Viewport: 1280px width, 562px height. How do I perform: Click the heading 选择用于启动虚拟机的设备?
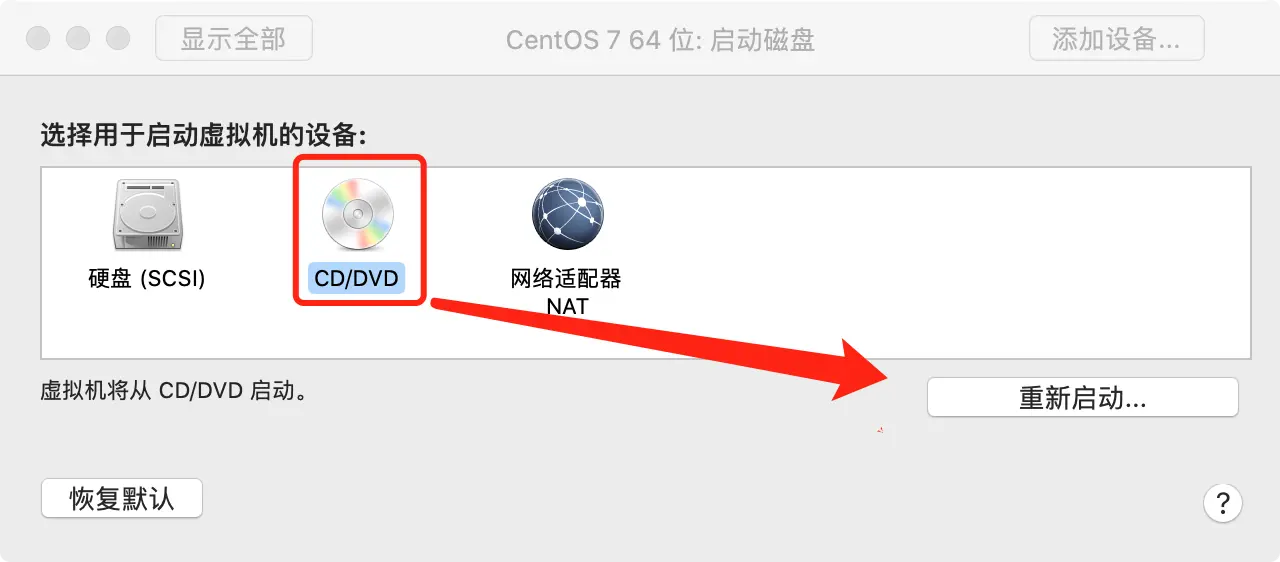coord(203,135)
